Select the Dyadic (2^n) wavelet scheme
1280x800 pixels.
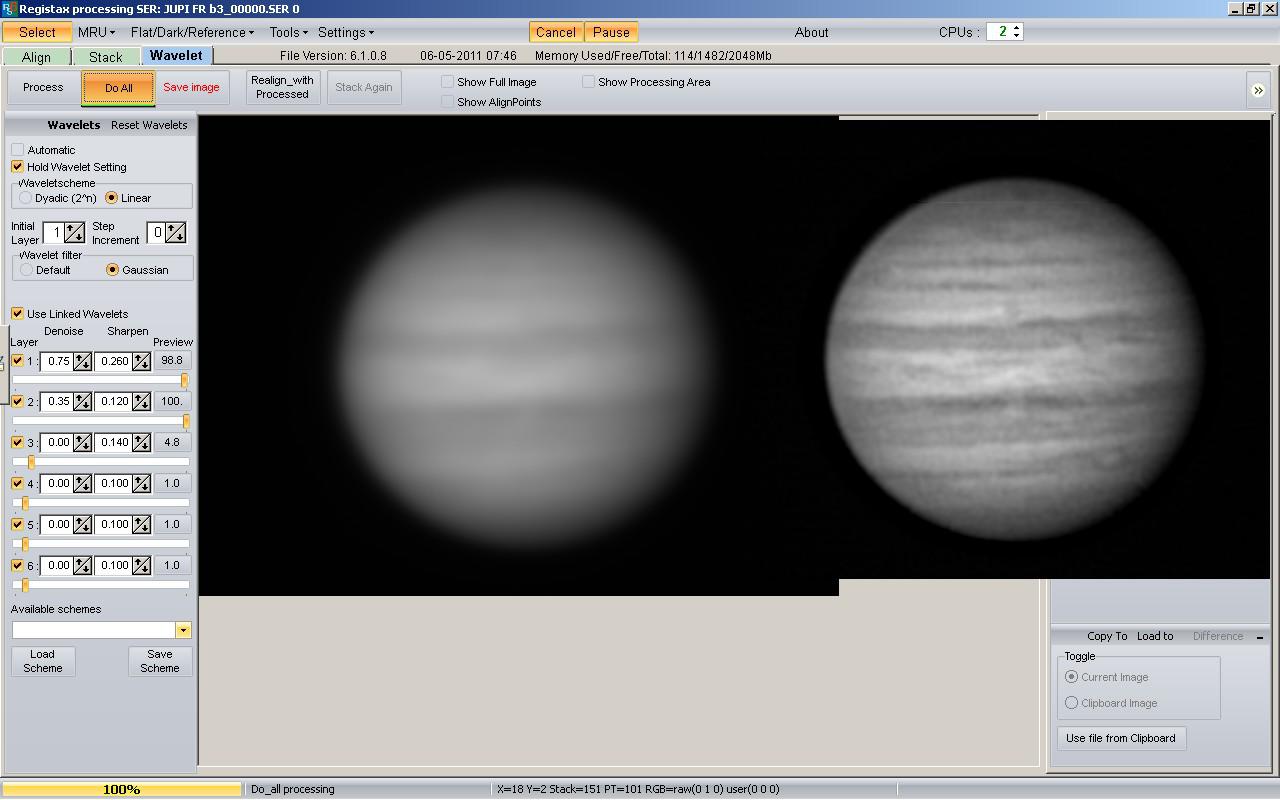pos(26,198)
